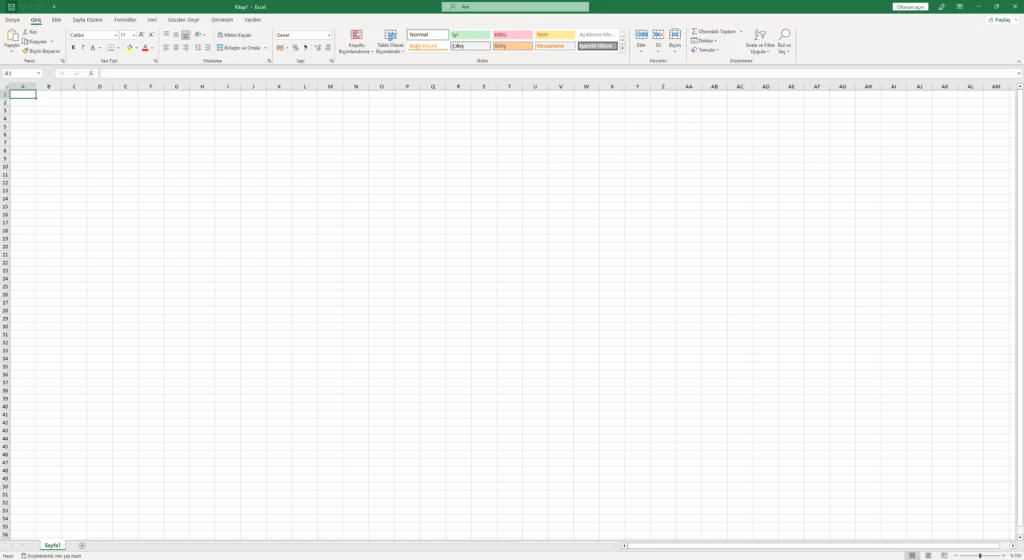
Task: Decrease the cell indent
Action: click(x=198, y=48)
